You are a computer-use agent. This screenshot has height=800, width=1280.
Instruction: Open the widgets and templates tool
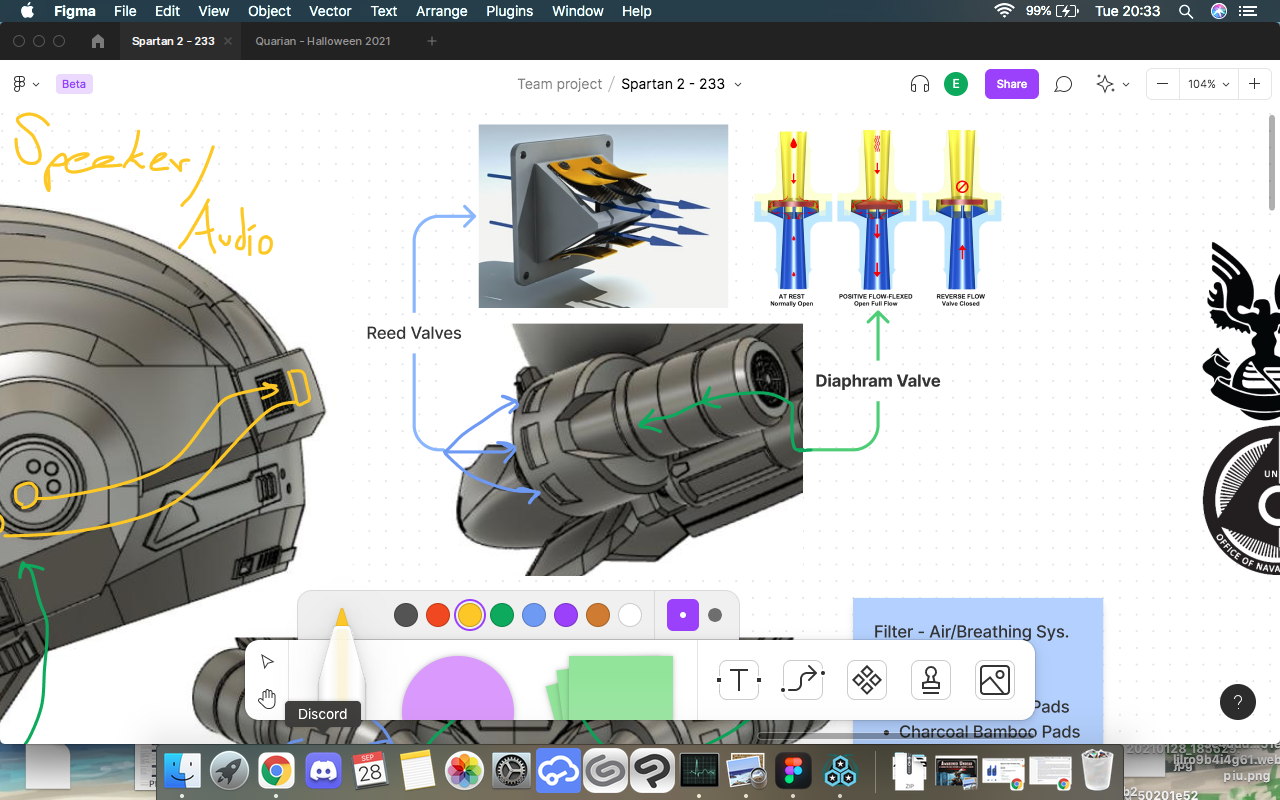pos(866,680)
